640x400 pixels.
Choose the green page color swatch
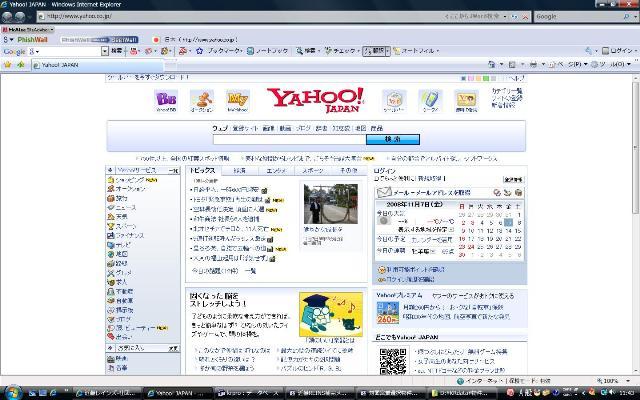[x=486, y=78]
